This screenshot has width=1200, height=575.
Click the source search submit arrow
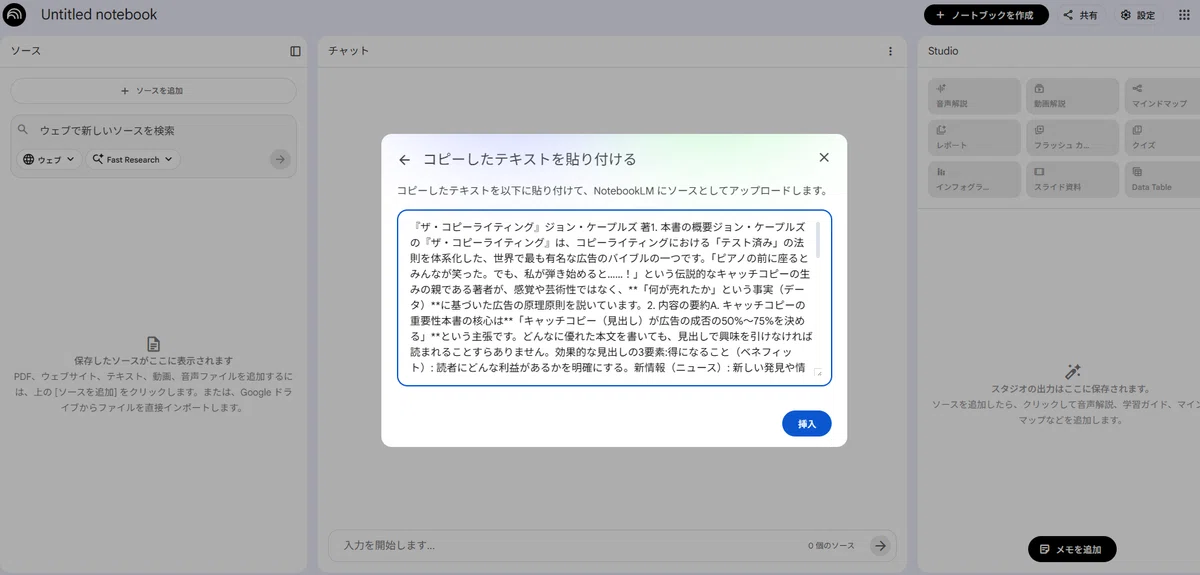coord(280,159)
